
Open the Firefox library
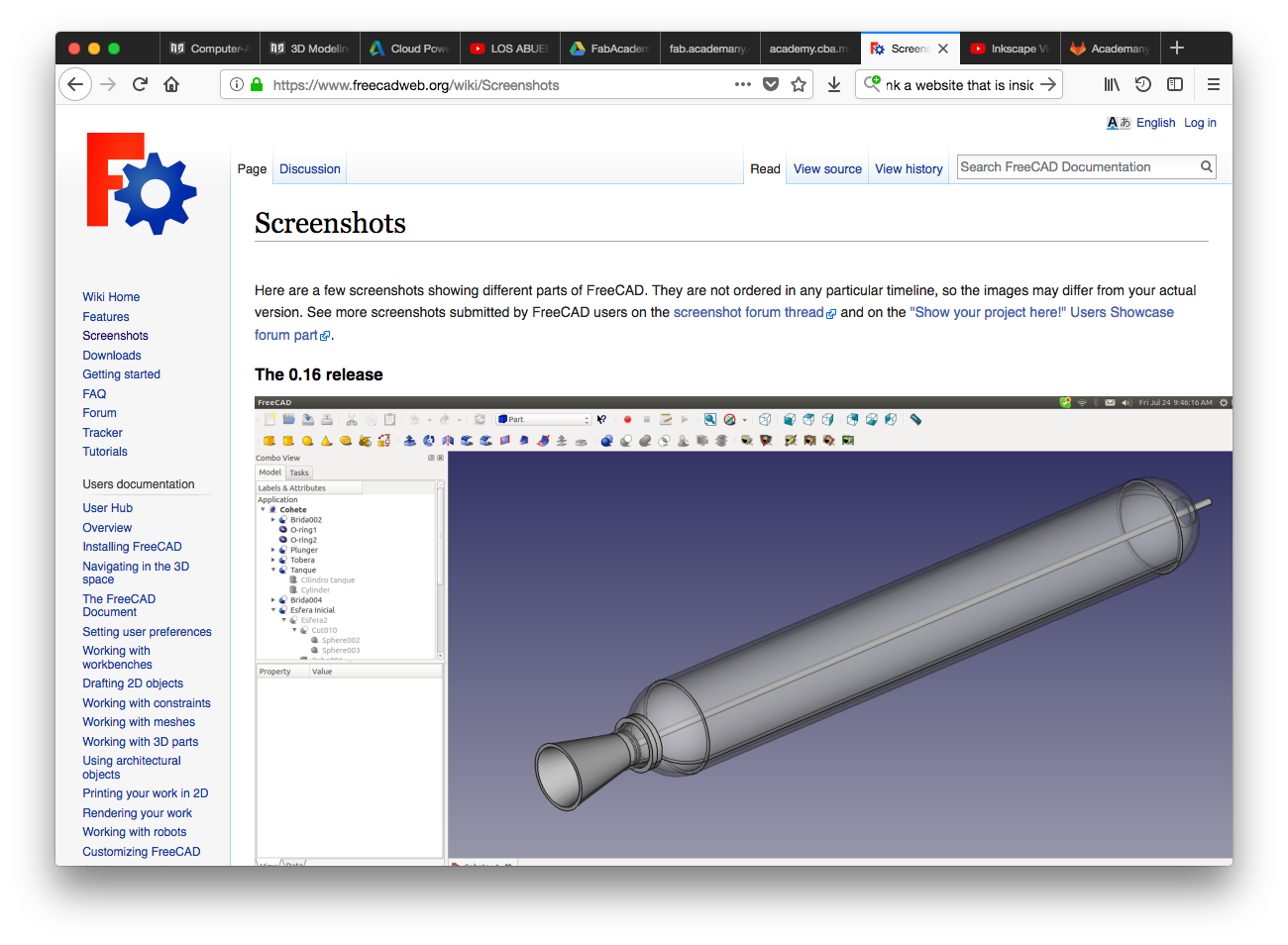1112,85
